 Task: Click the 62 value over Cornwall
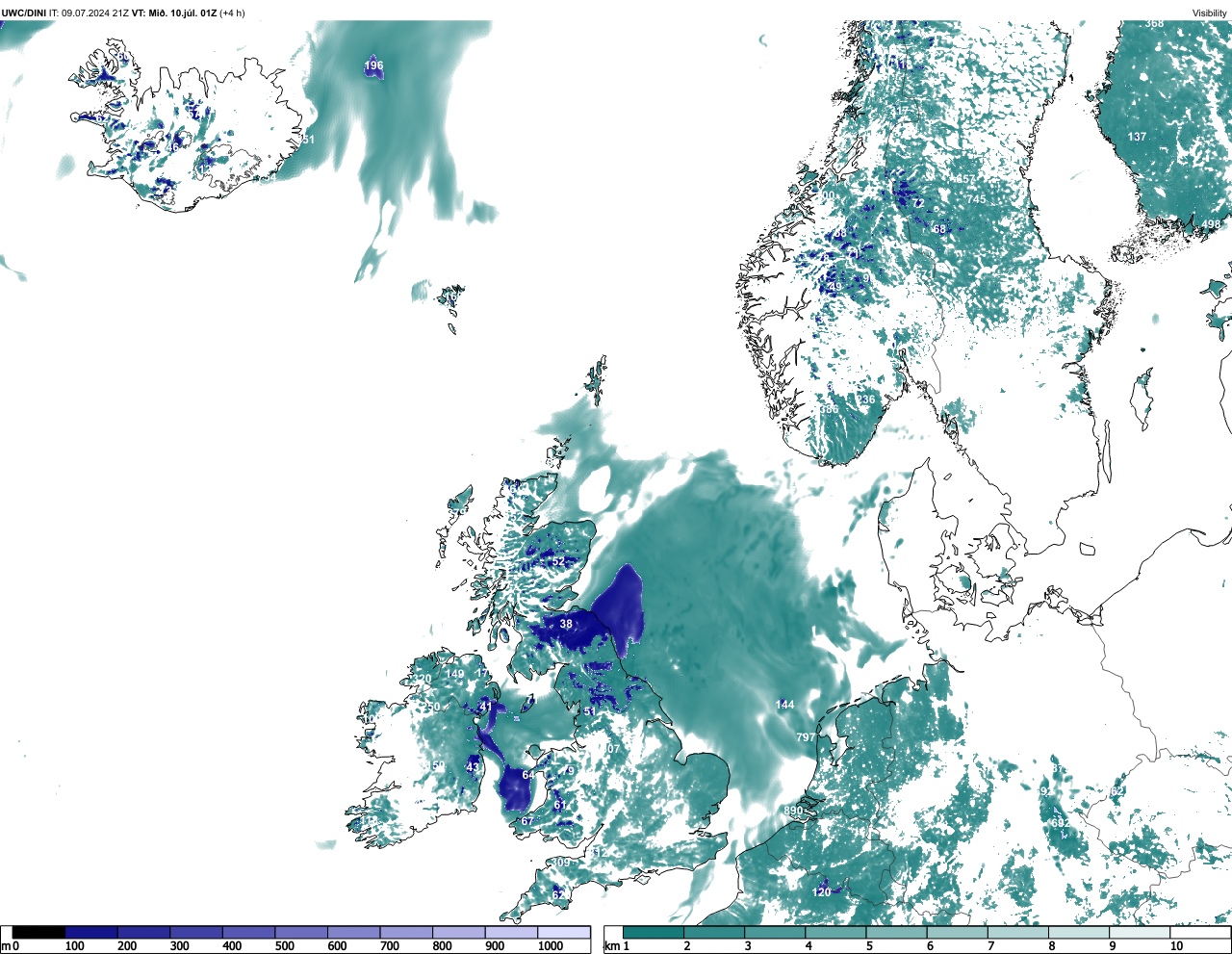558,895
